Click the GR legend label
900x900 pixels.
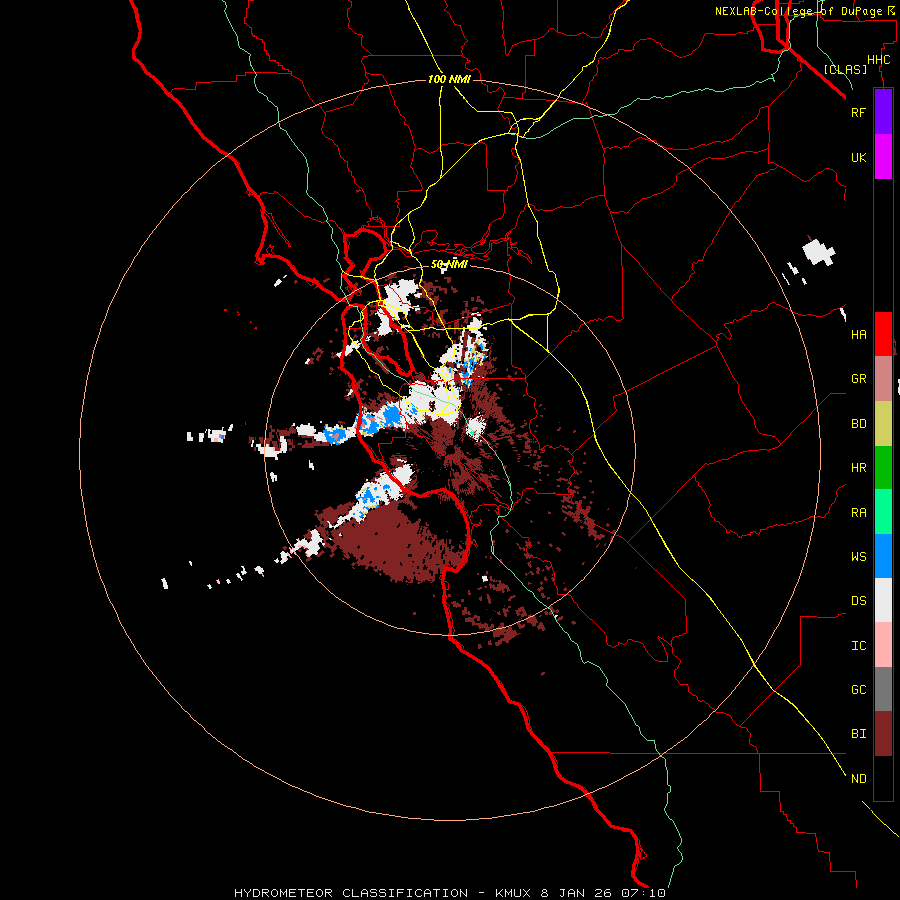(x=858, y=379)
